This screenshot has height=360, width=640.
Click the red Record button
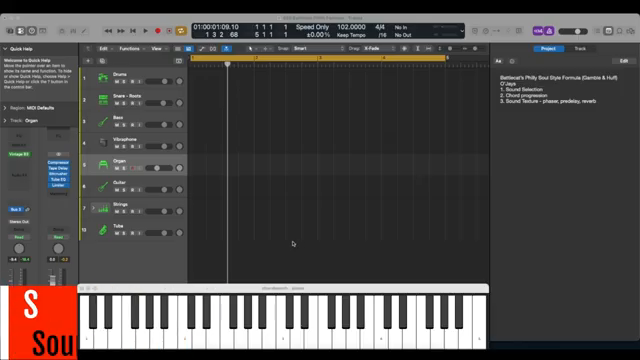point(158,31)
